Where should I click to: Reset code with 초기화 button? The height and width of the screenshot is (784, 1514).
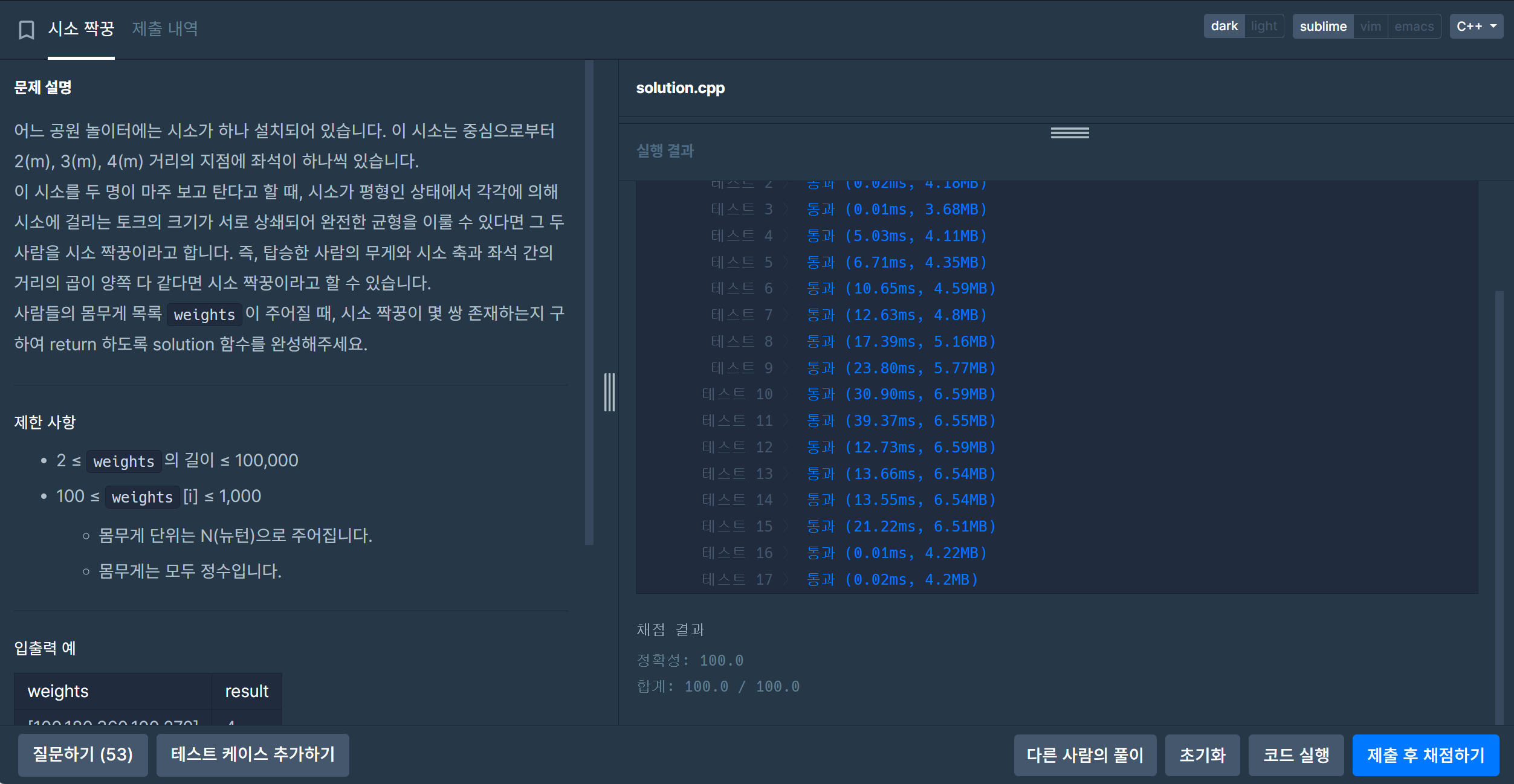(x=1202, y=755)
